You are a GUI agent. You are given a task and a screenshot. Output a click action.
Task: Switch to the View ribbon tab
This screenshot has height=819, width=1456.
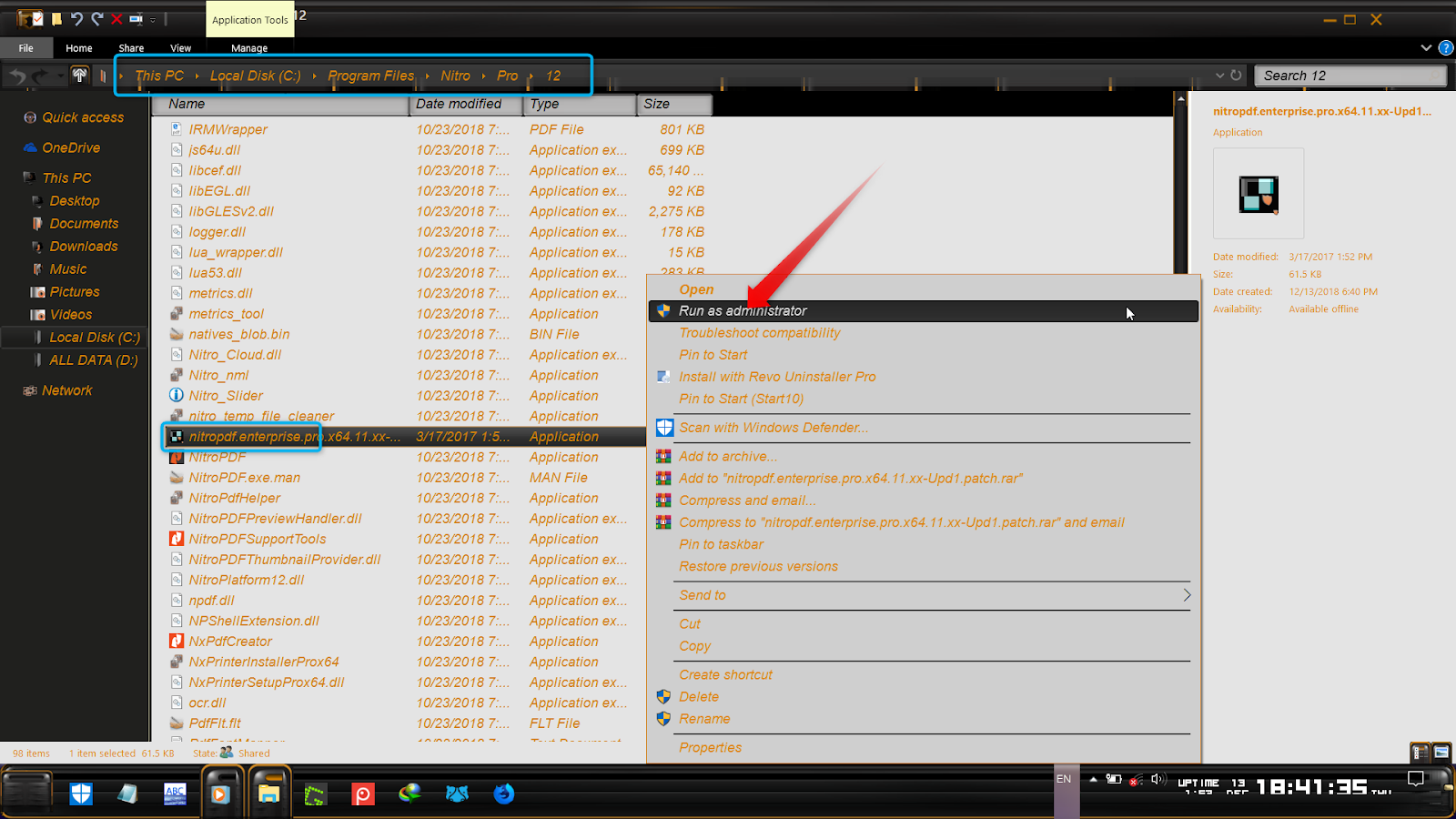(180, 48)
